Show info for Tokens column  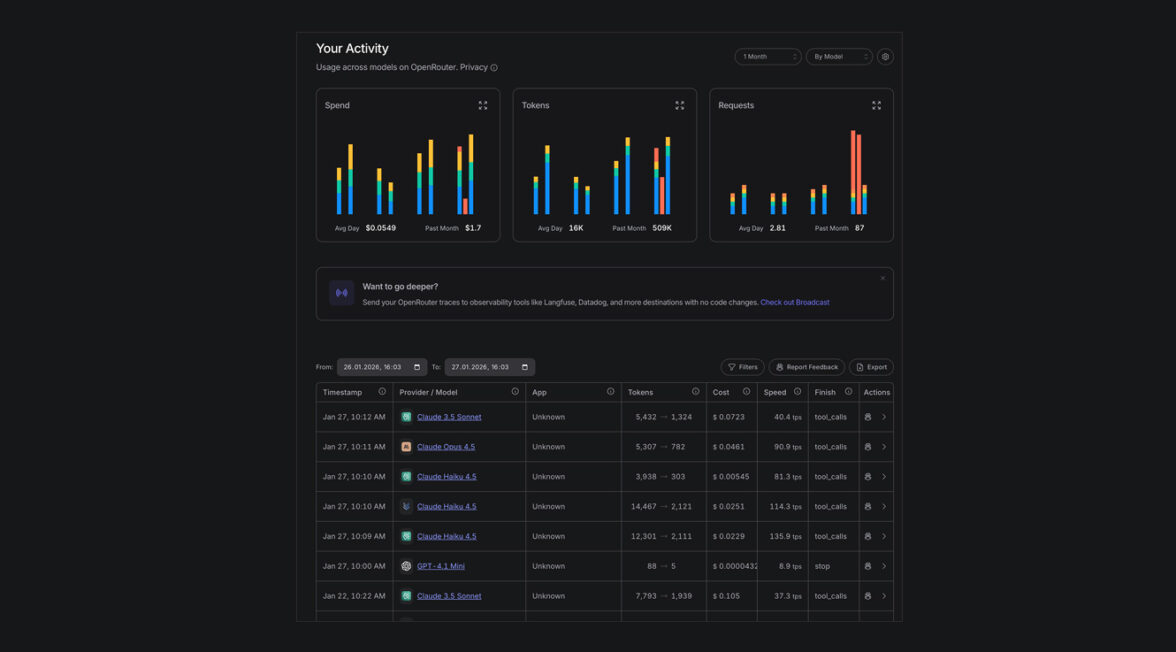click(695, 392)
